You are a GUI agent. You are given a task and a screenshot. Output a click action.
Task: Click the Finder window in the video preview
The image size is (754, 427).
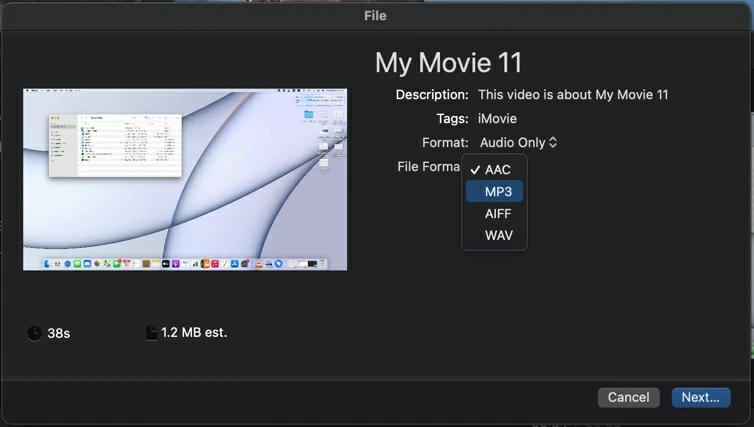(x=115, y=145)
